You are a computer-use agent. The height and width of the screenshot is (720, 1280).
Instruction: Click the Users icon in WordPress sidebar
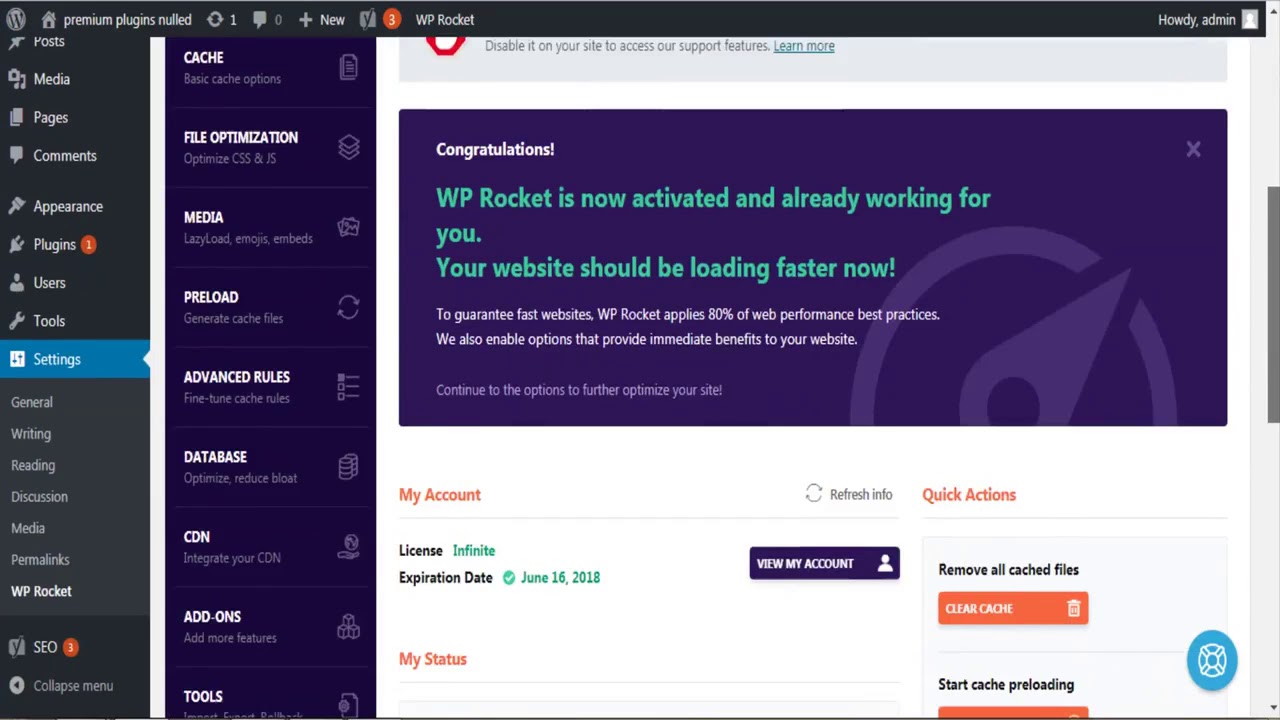pyautogui.click(x=17, y=282)
